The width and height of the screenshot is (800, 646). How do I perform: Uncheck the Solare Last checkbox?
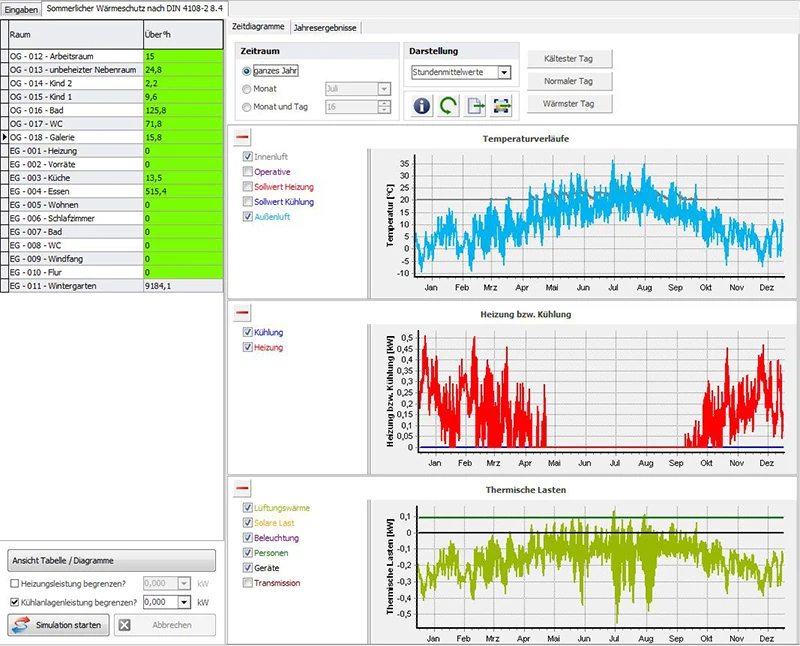click(x=247, y=523)
